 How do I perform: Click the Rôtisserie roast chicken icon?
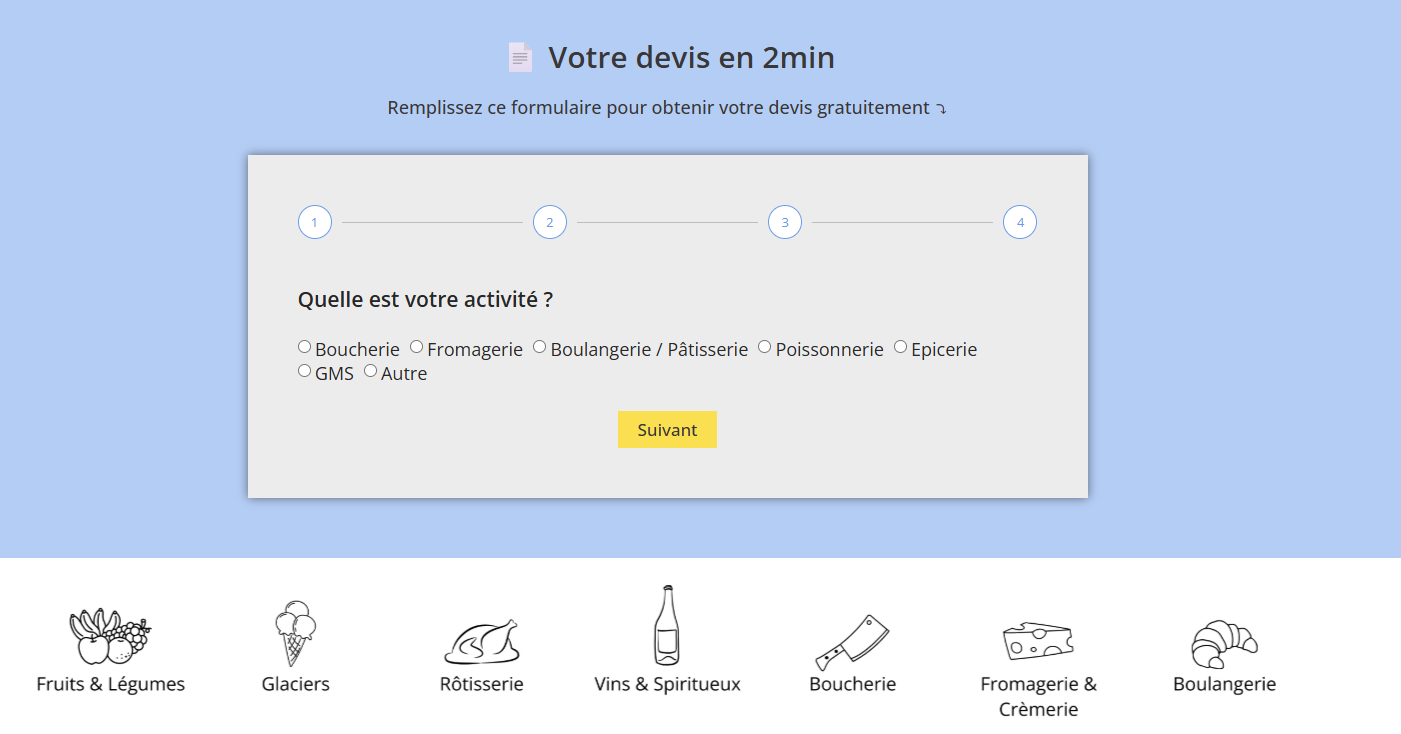pos(482,641)
